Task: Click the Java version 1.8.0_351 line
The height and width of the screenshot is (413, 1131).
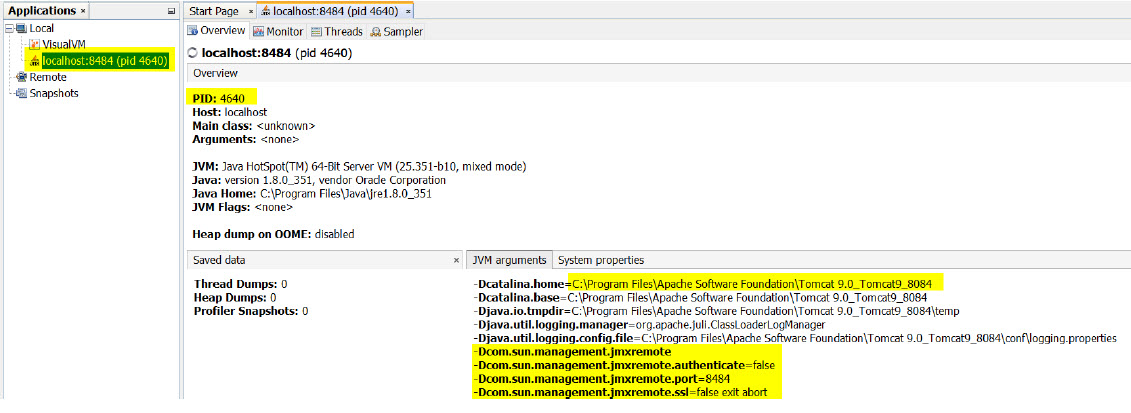Action: point(319,180)
